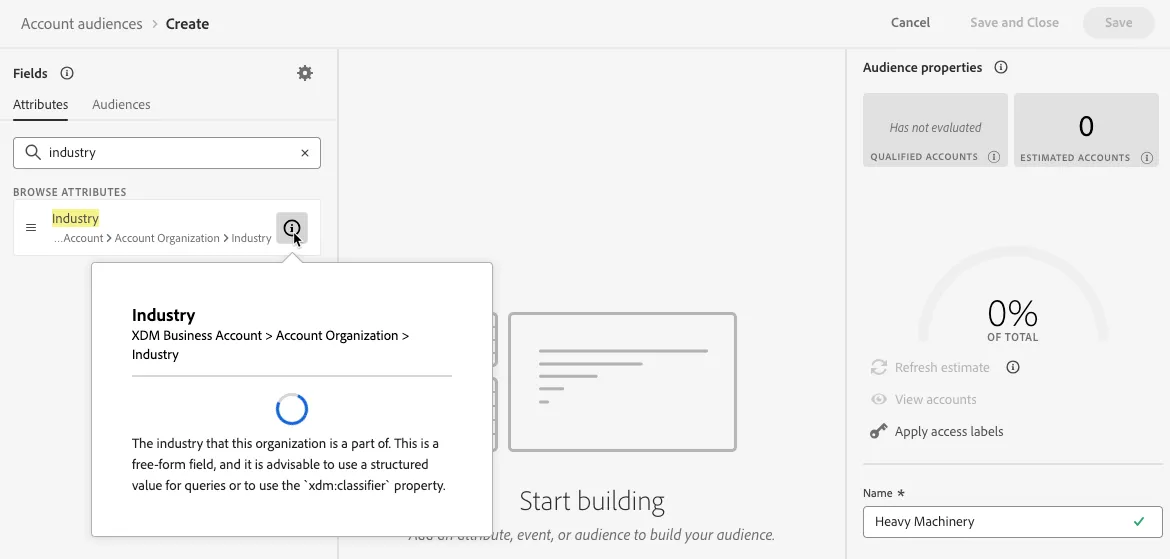Click info icon next to Refresh estimate

pyautogui.click(x=1013, y=367)
